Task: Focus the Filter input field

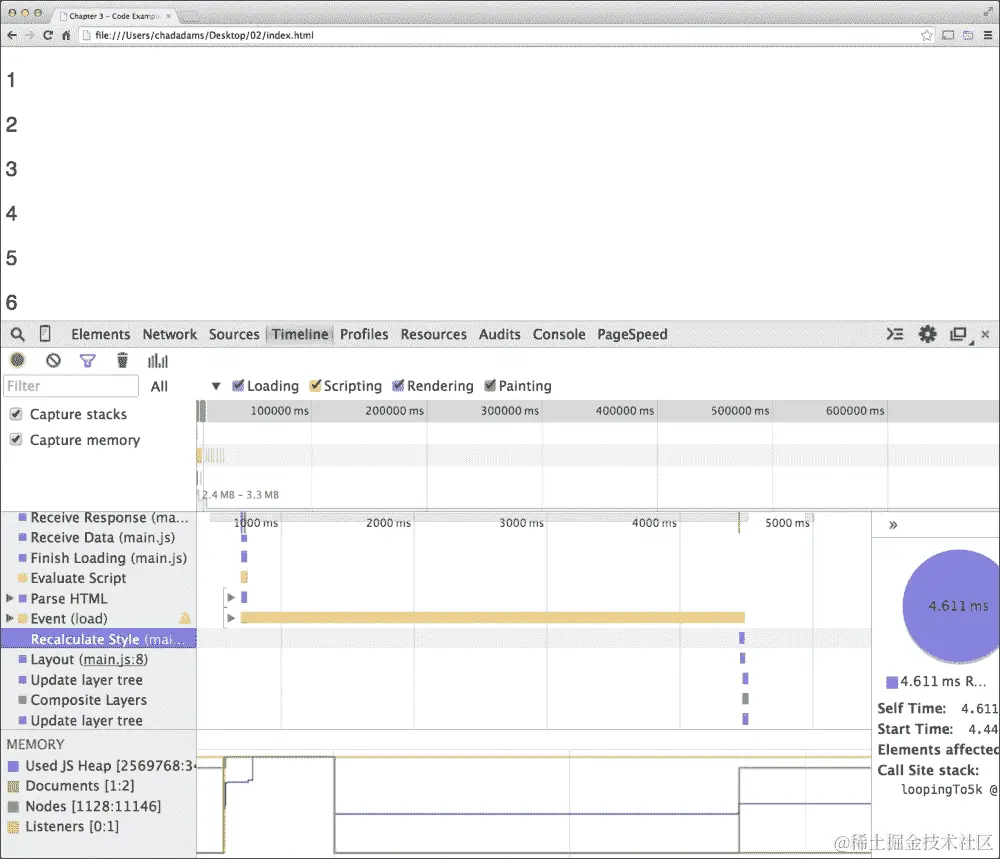Action: click(71, 386)
